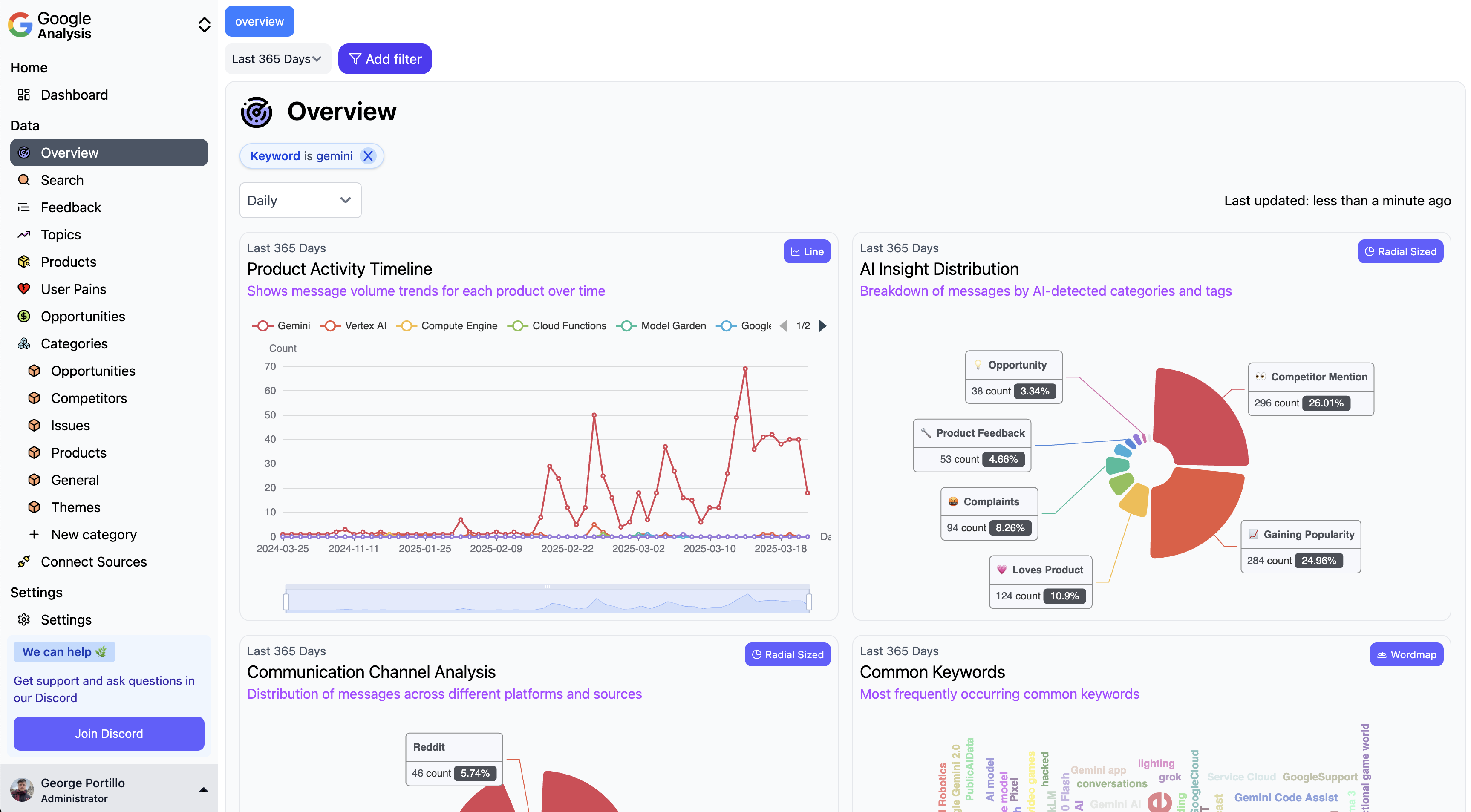Click the plus icon beside New category
Image resolution: width=1471 pixels, height=812 pixels.
pyautogui.click(x=34, y=534)
